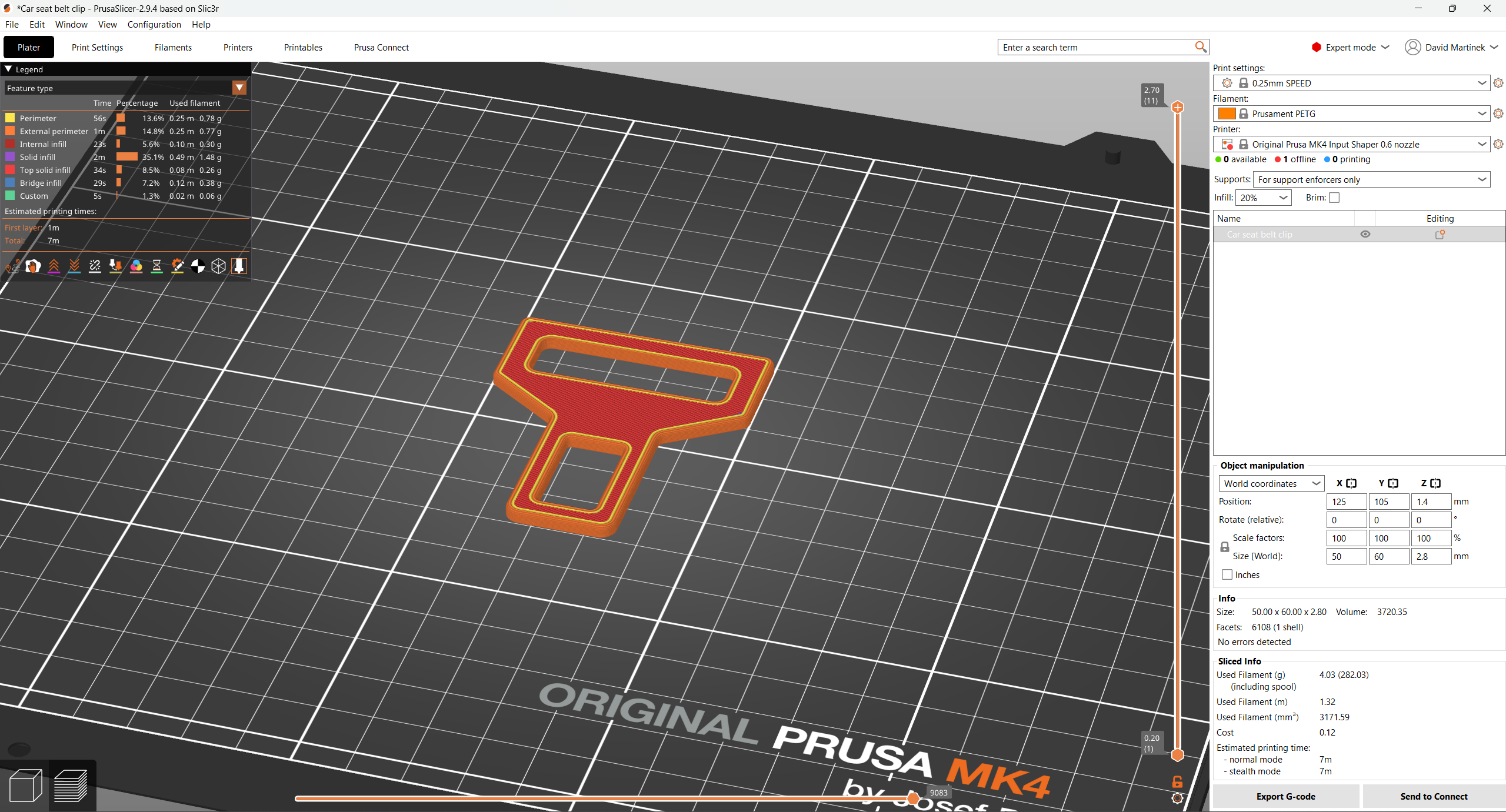Click Size Z field showing 2.8
The width and height of the screenshot is (1506, 812).
(x=1431, y=556)
